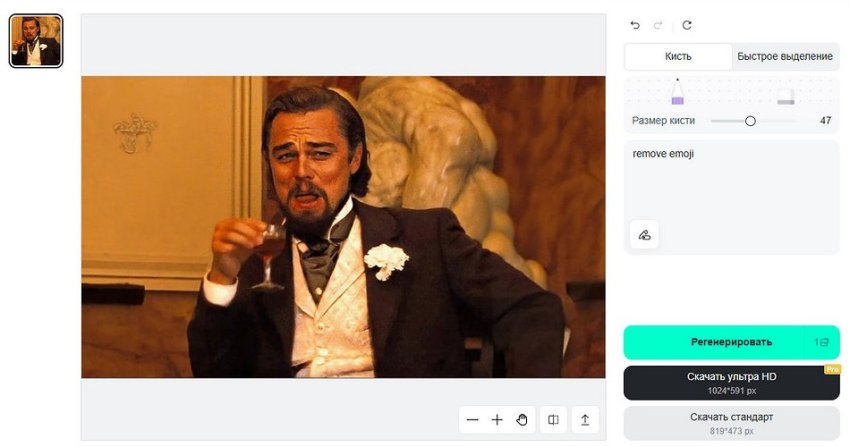Zoom out with the minus icon
This screenshot has height=447, width=850.
(472, 420)
